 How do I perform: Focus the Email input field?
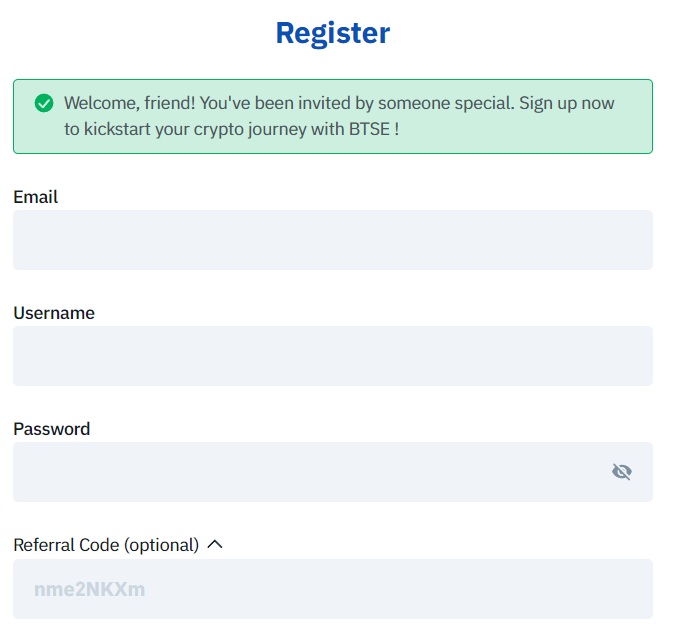pos(333,240)
